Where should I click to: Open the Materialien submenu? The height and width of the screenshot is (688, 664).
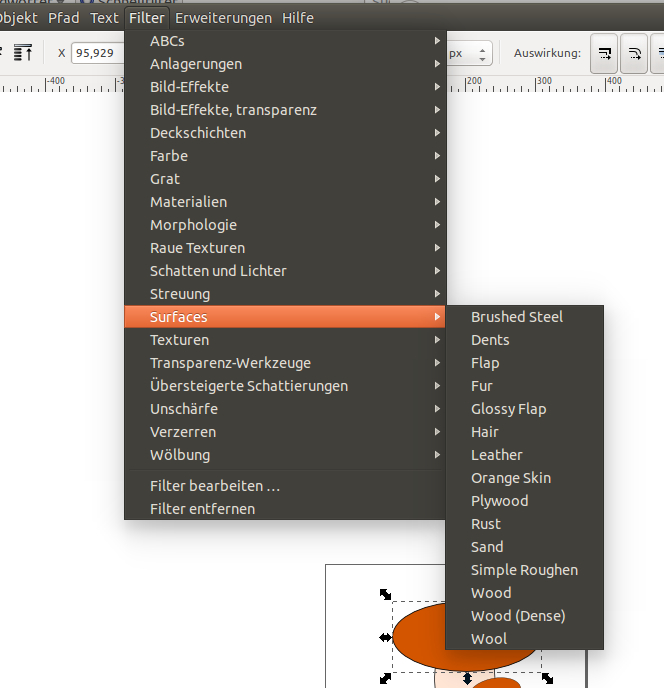[285, 202]
